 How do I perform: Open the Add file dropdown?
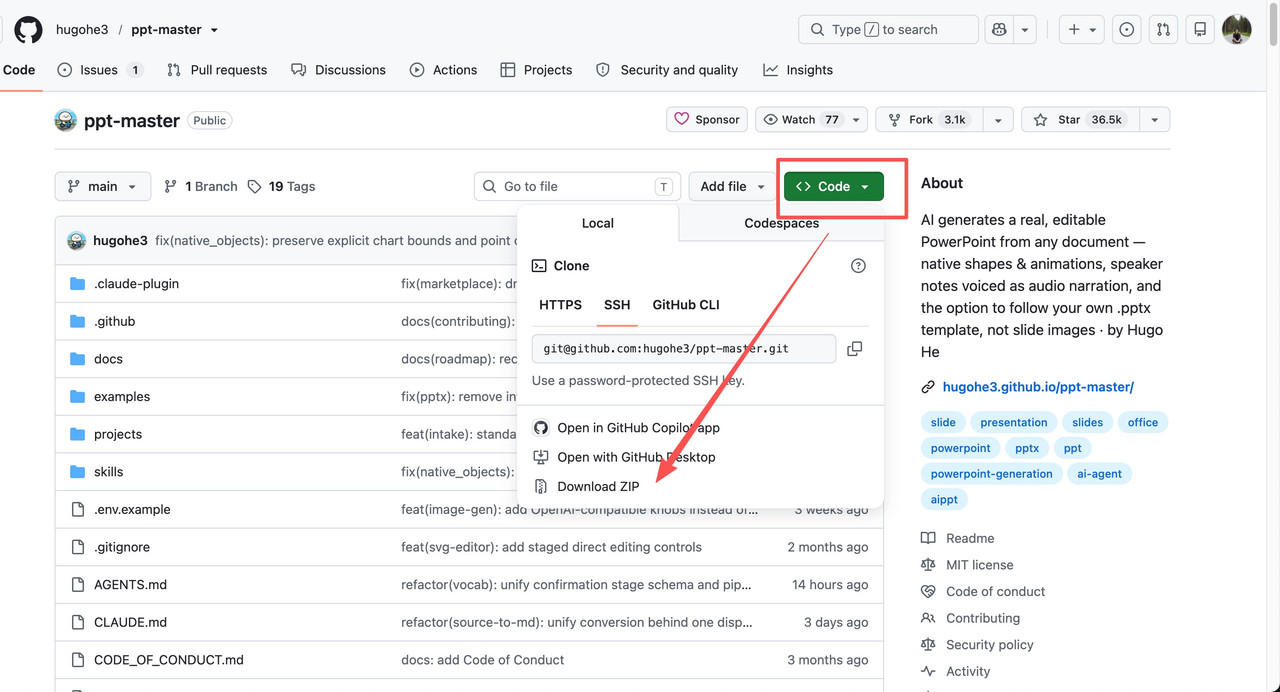tap(733, 186)
